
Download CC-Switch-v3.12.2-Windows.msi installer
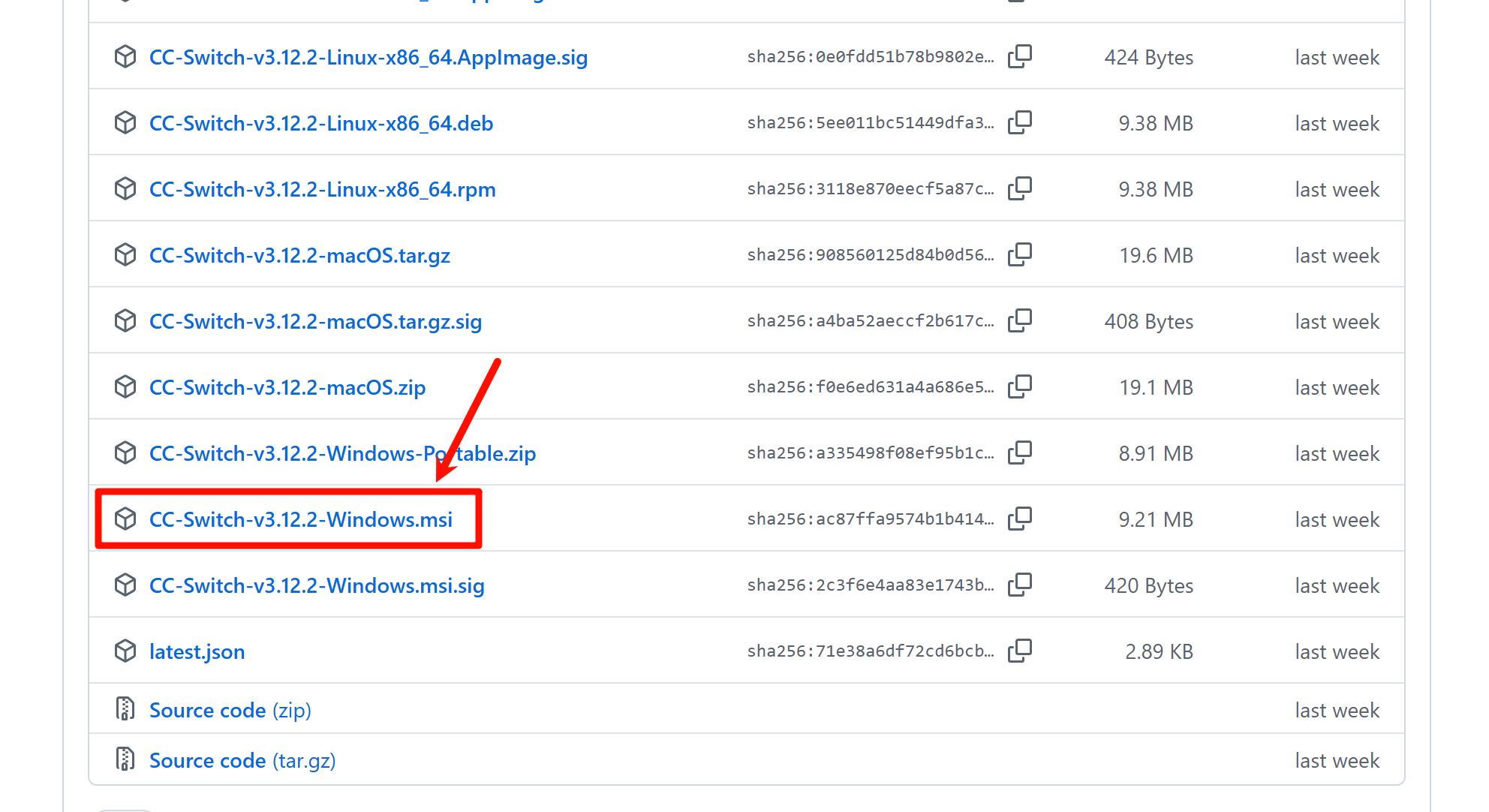[x=300, y=519]
